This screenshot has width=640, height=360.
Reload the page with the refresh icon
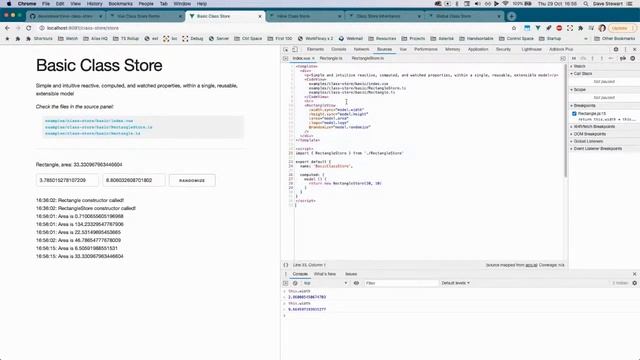[29, 28]
